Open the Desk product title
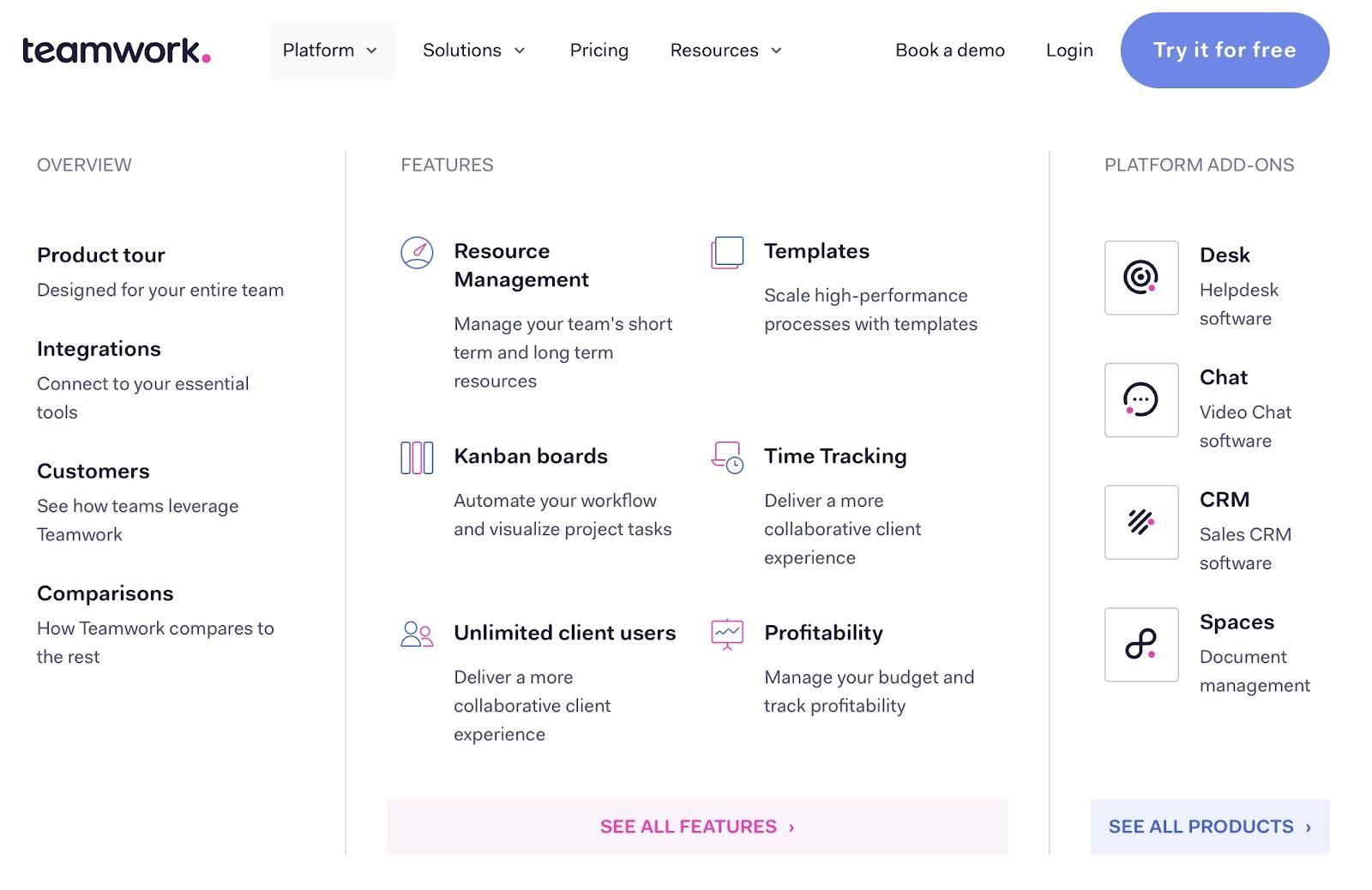 pyautogui.click(x=1225, y=255)
